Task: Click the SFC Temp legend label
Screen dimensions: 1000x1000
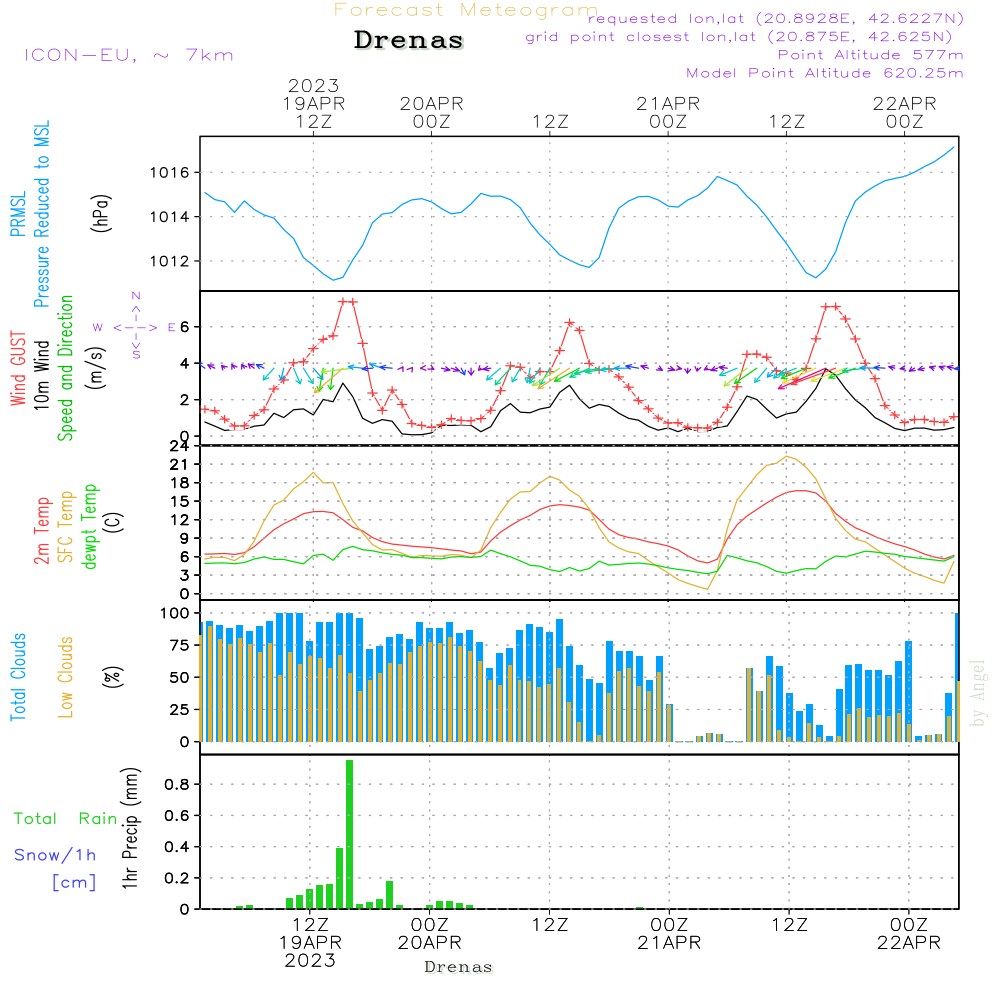Action: pos(66,527)
